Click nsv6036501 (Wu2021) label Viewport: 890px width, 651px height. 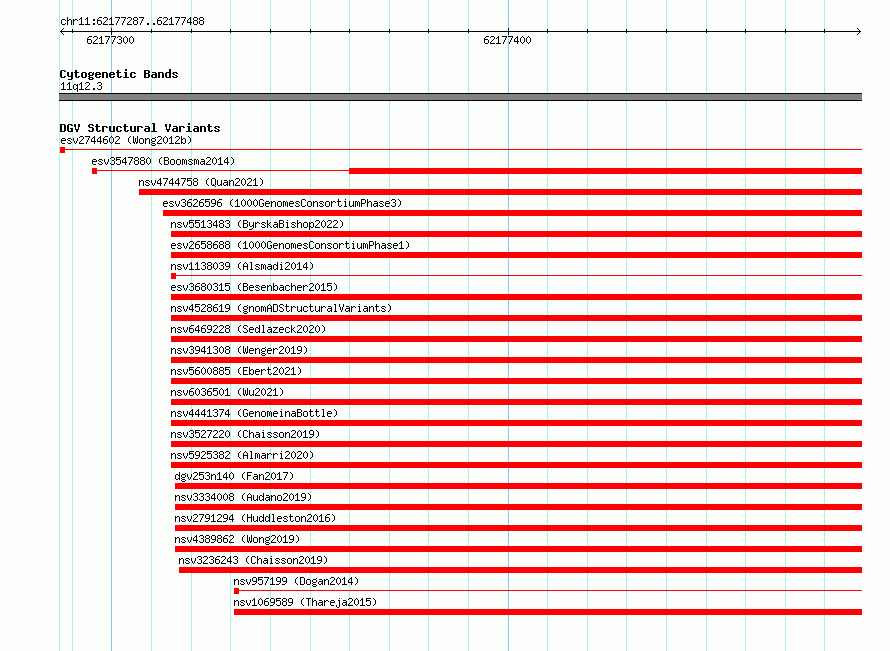point(227,392)
